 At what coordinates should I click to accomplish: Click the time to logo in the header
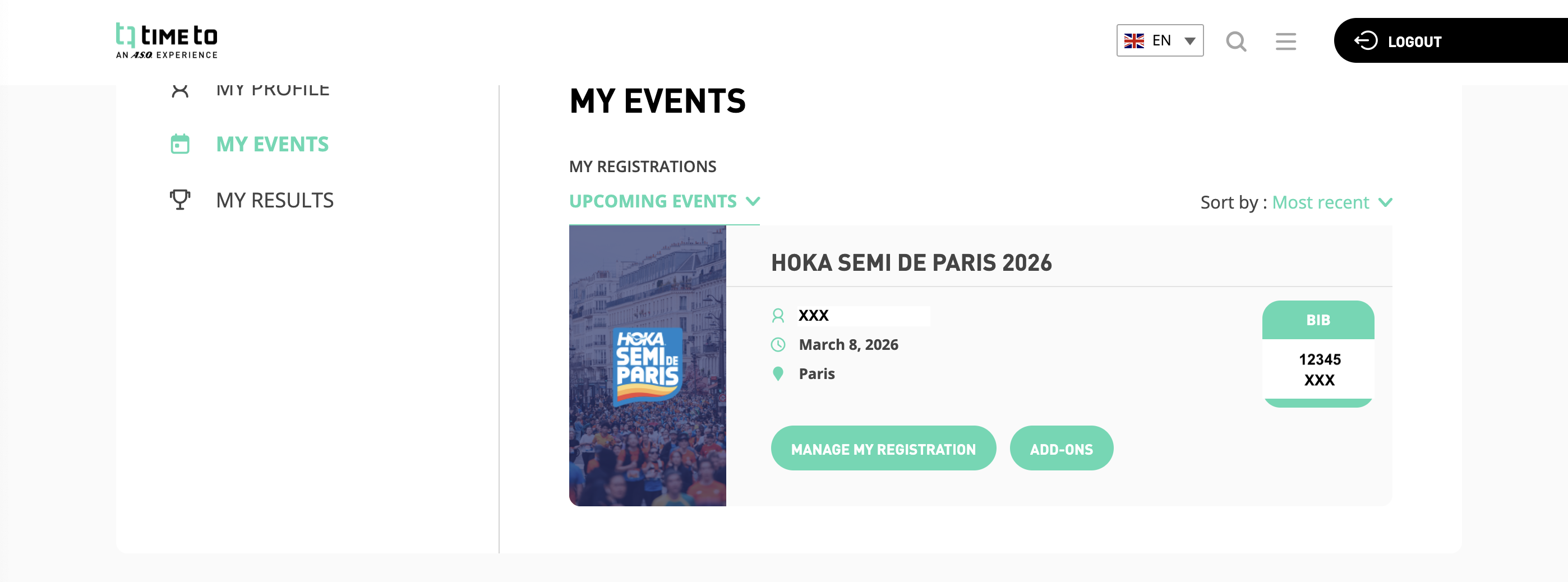[166, 39]
